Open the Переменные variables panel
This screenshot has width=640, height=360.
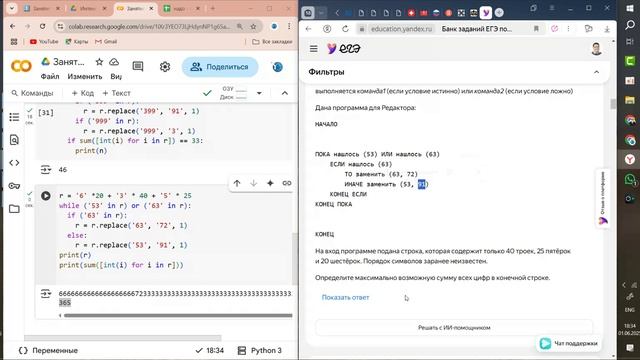pyautogui.click(x=48, y=350)
